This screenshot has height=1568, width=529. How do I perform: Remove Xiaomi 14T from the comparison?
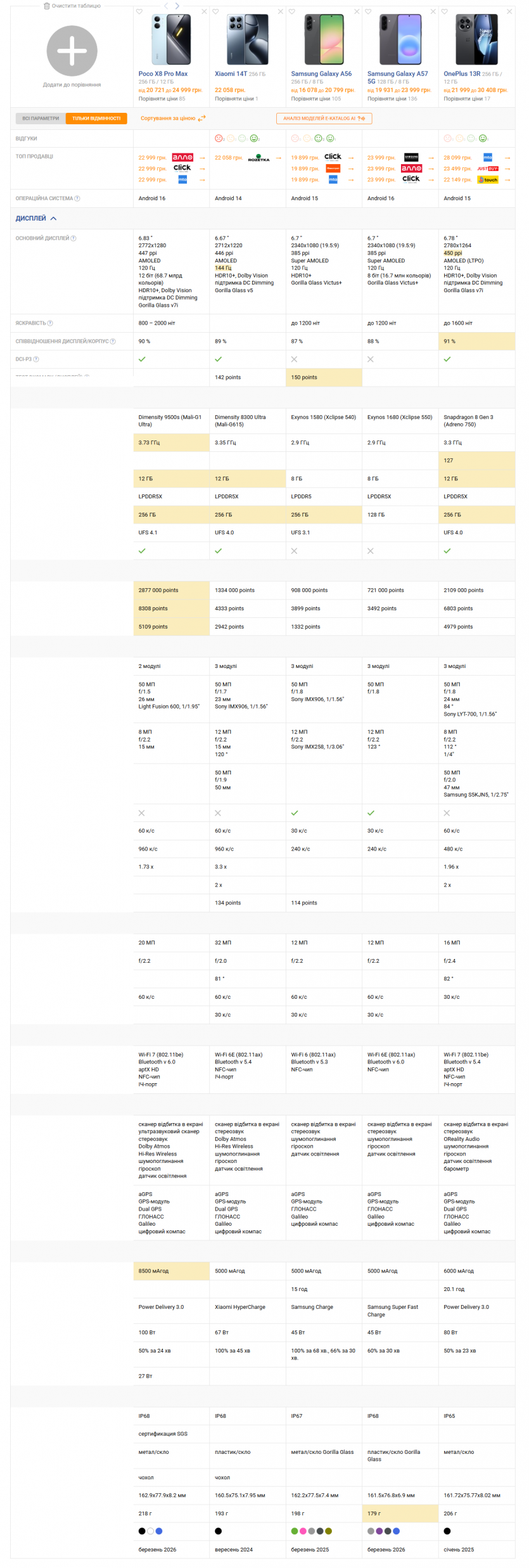point(281,11)
